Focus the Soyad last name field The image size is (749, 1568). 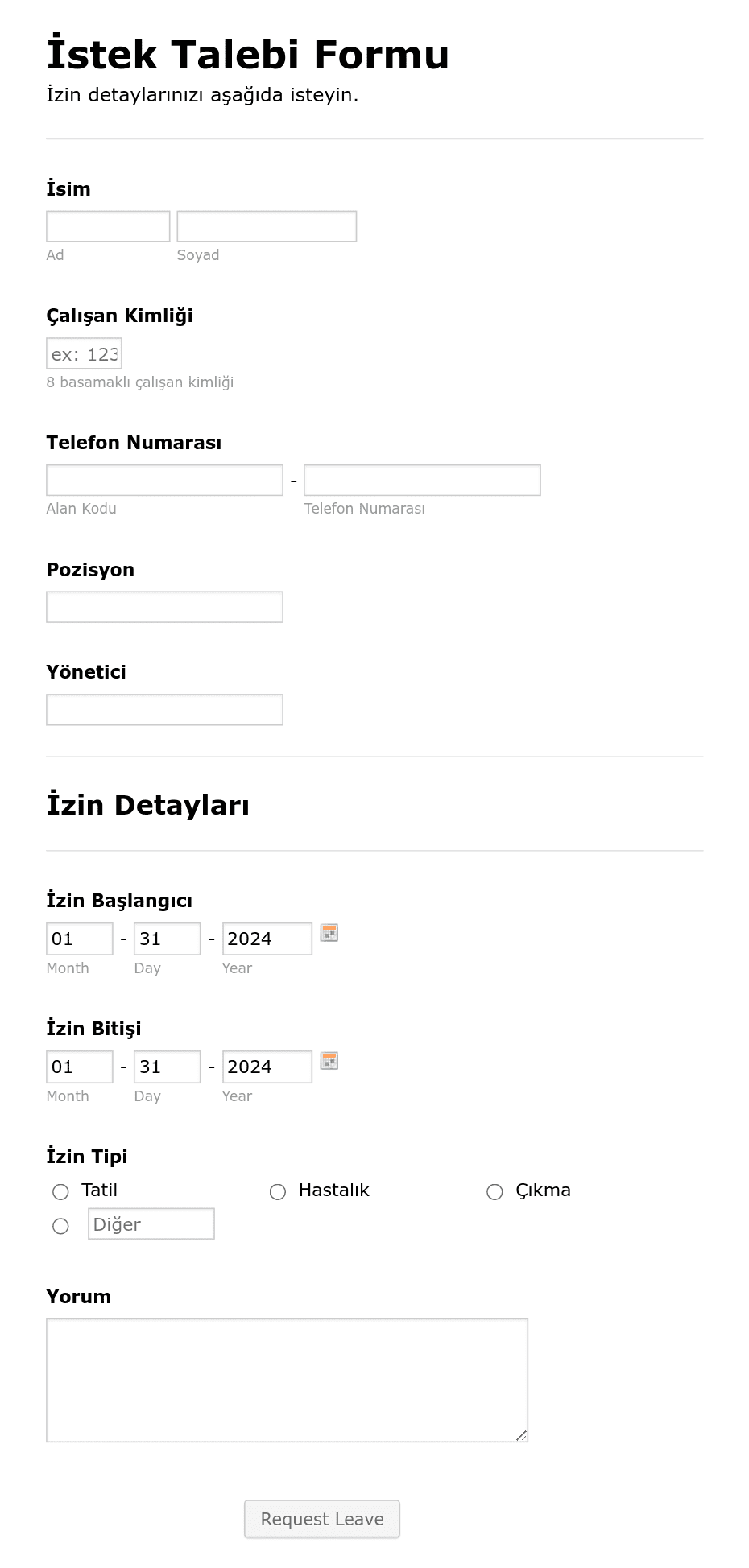click(267, 226)
